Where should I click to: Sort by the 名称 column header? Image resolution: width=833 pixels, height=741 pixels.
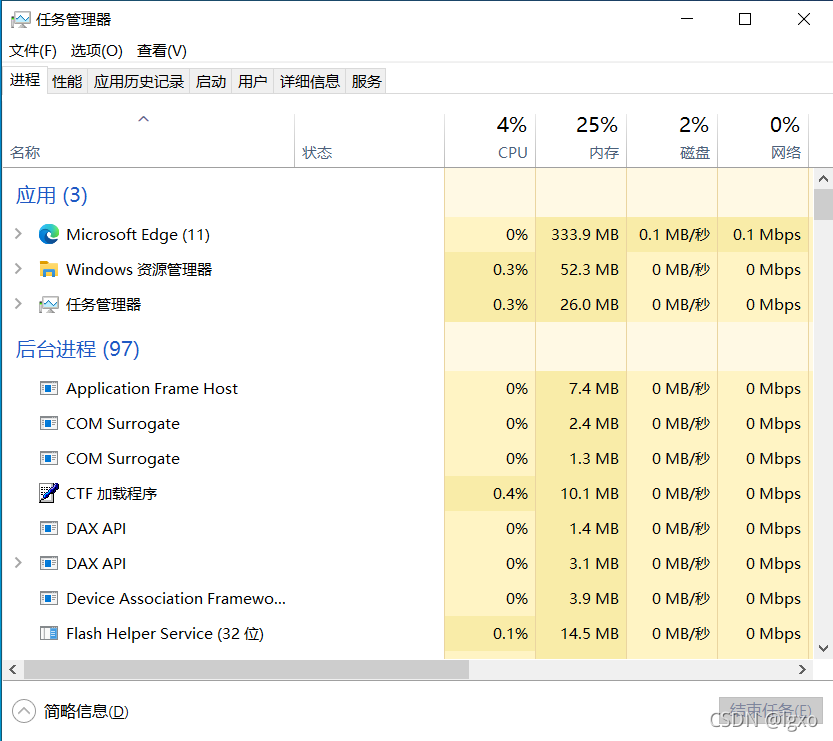coord(149,141)
